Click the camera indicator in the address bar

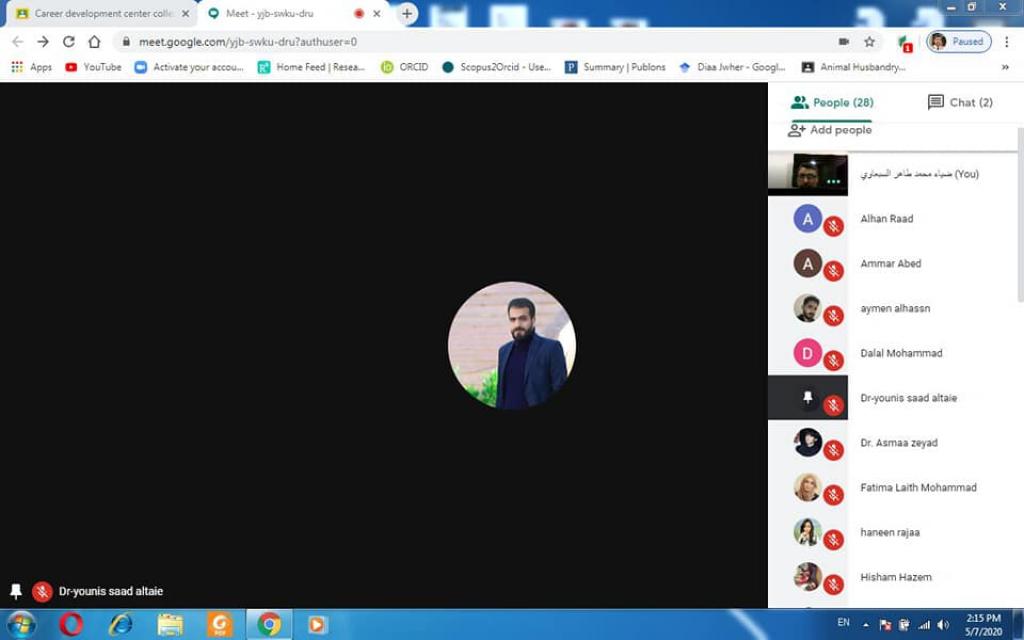[x=844, y=42]
